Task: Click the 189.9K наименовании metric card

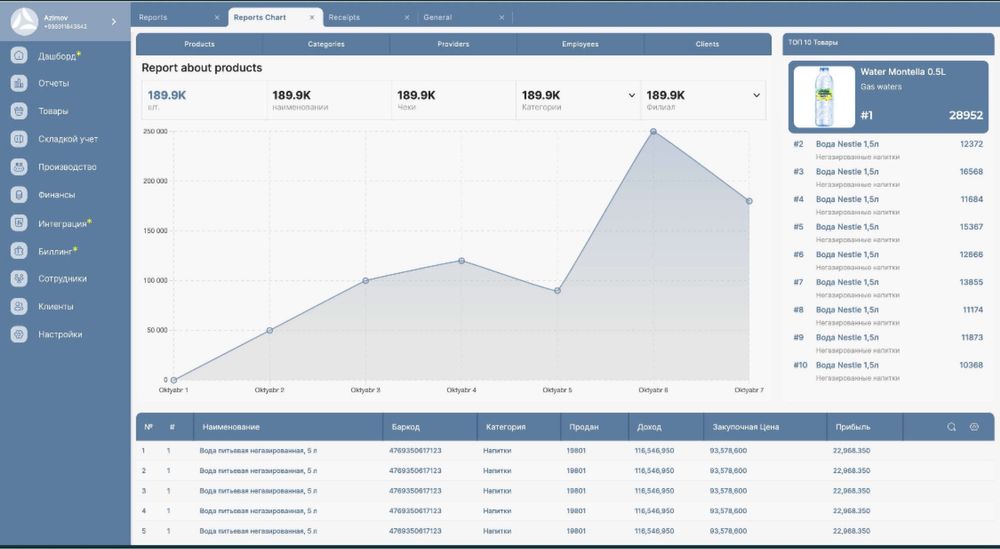Action: pos(328,100)
